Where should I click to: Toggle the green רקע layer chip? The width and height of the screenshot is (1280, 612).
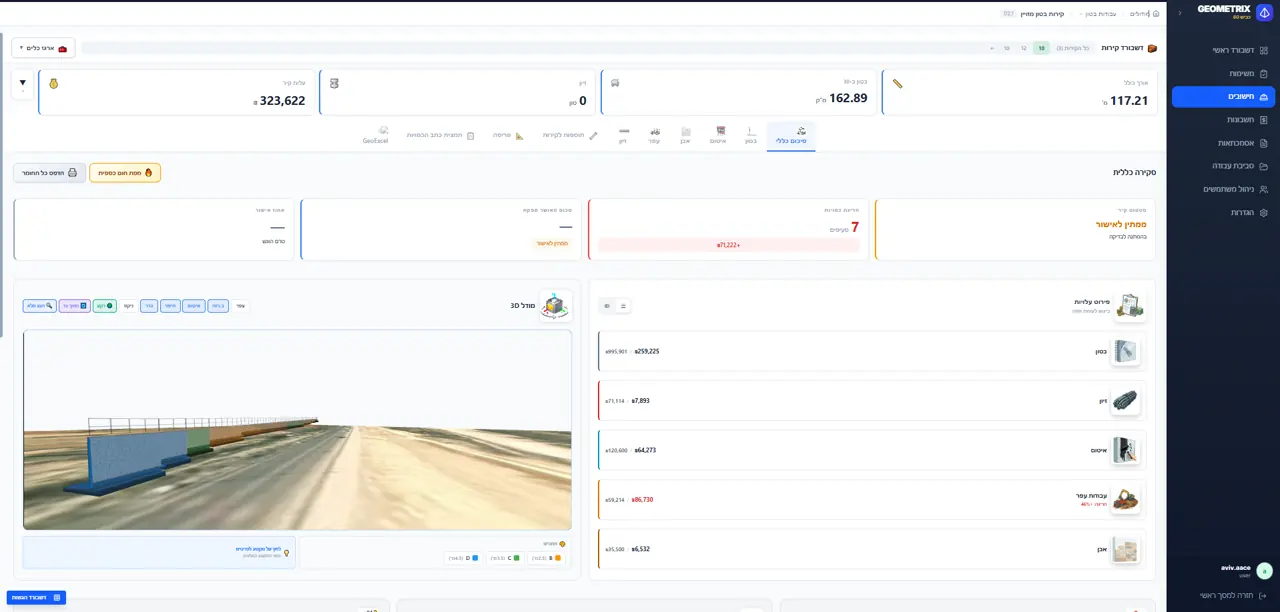tap(105, 305)
